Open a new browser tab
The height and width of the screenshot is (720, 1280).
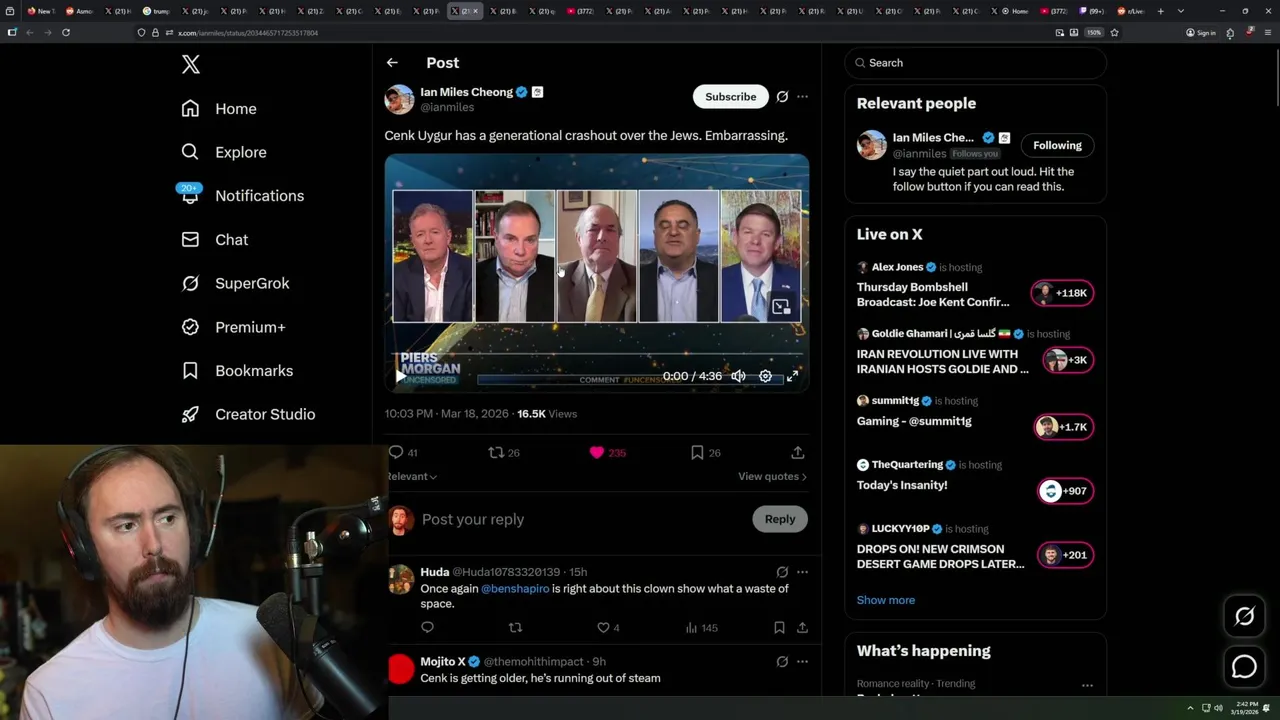pyautogui.click(x=1160, y=11)
